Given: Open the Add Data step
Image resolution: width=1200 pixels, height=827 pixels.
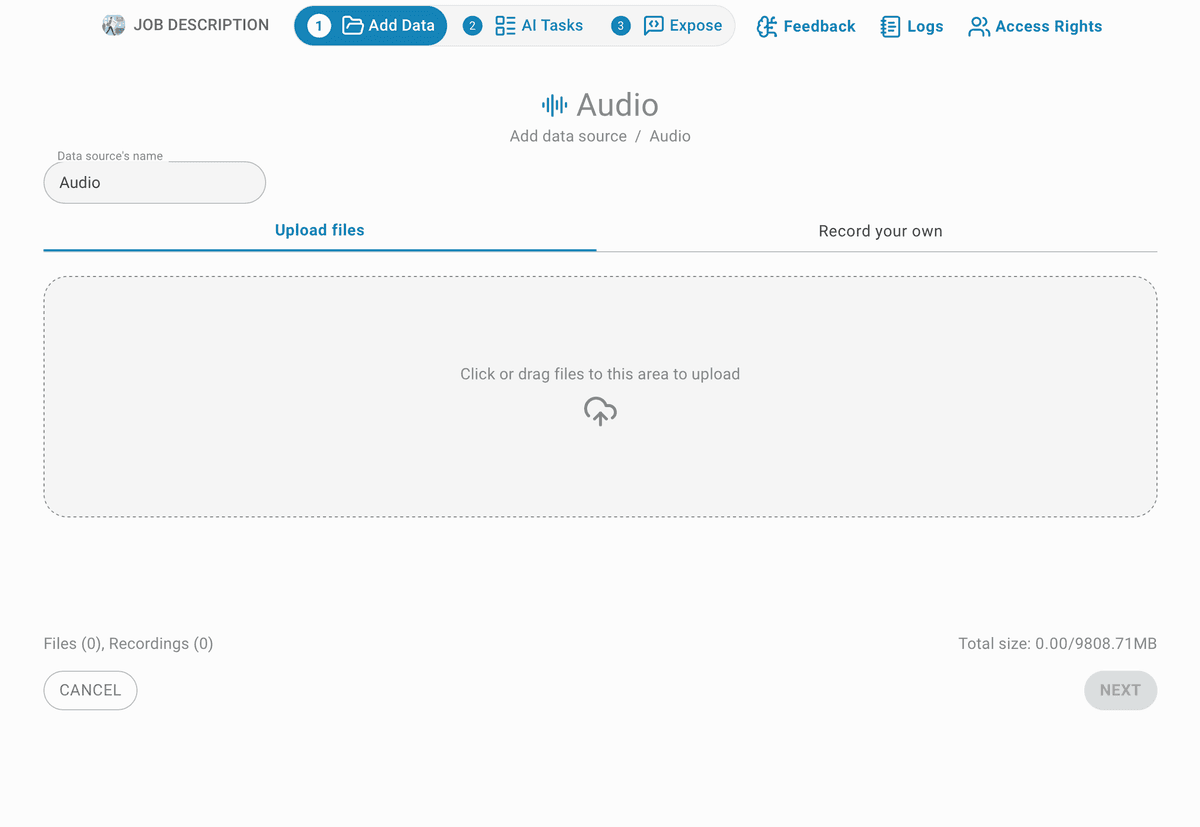Looking at the screenshot, I should click(371, 26).
